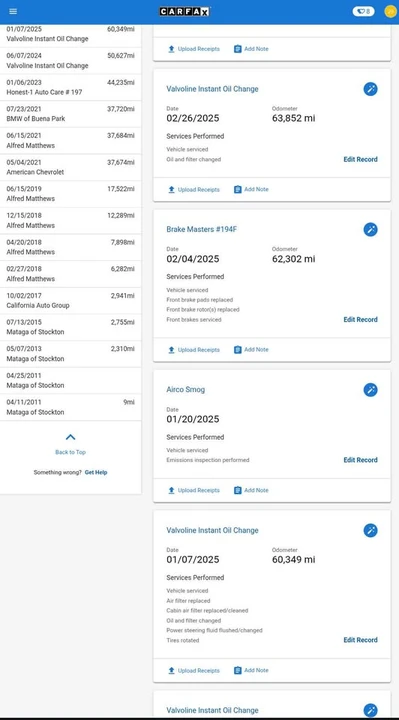
Task: Click the note icon on the Airco Smog card
Action: pos(237,490)
